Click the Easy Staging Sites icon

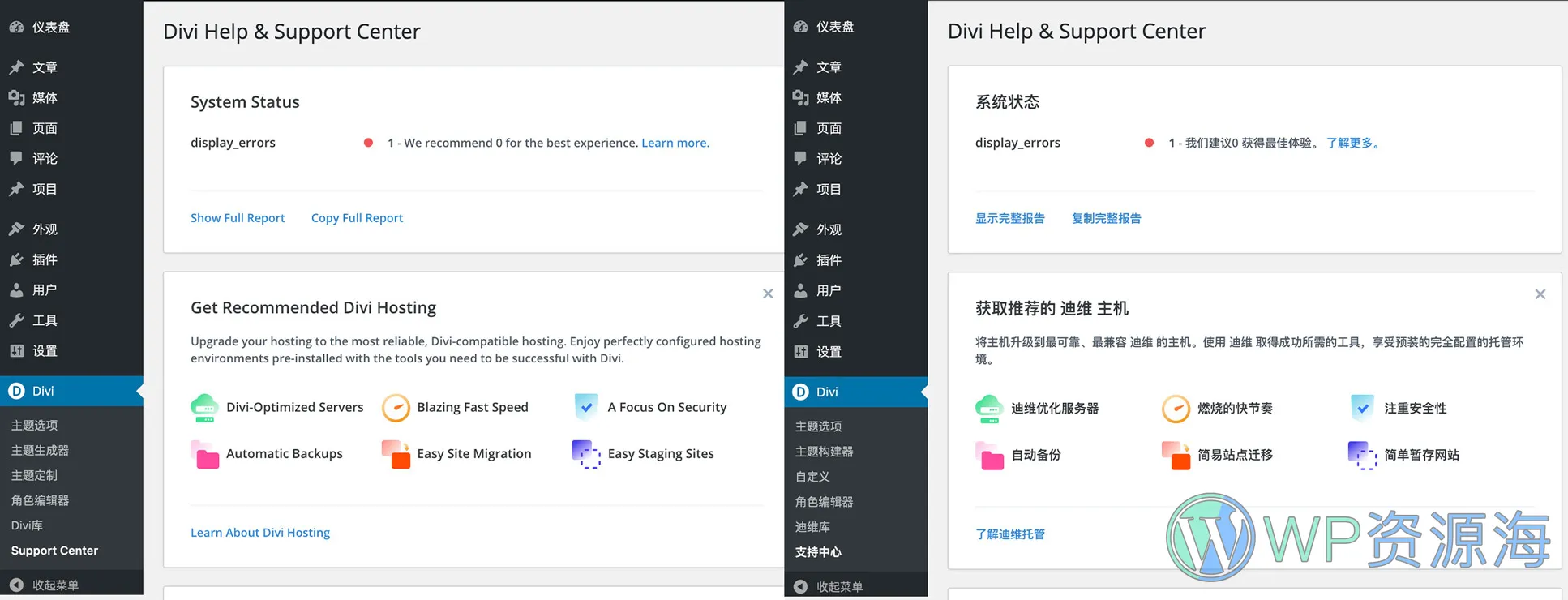[586, 454]
